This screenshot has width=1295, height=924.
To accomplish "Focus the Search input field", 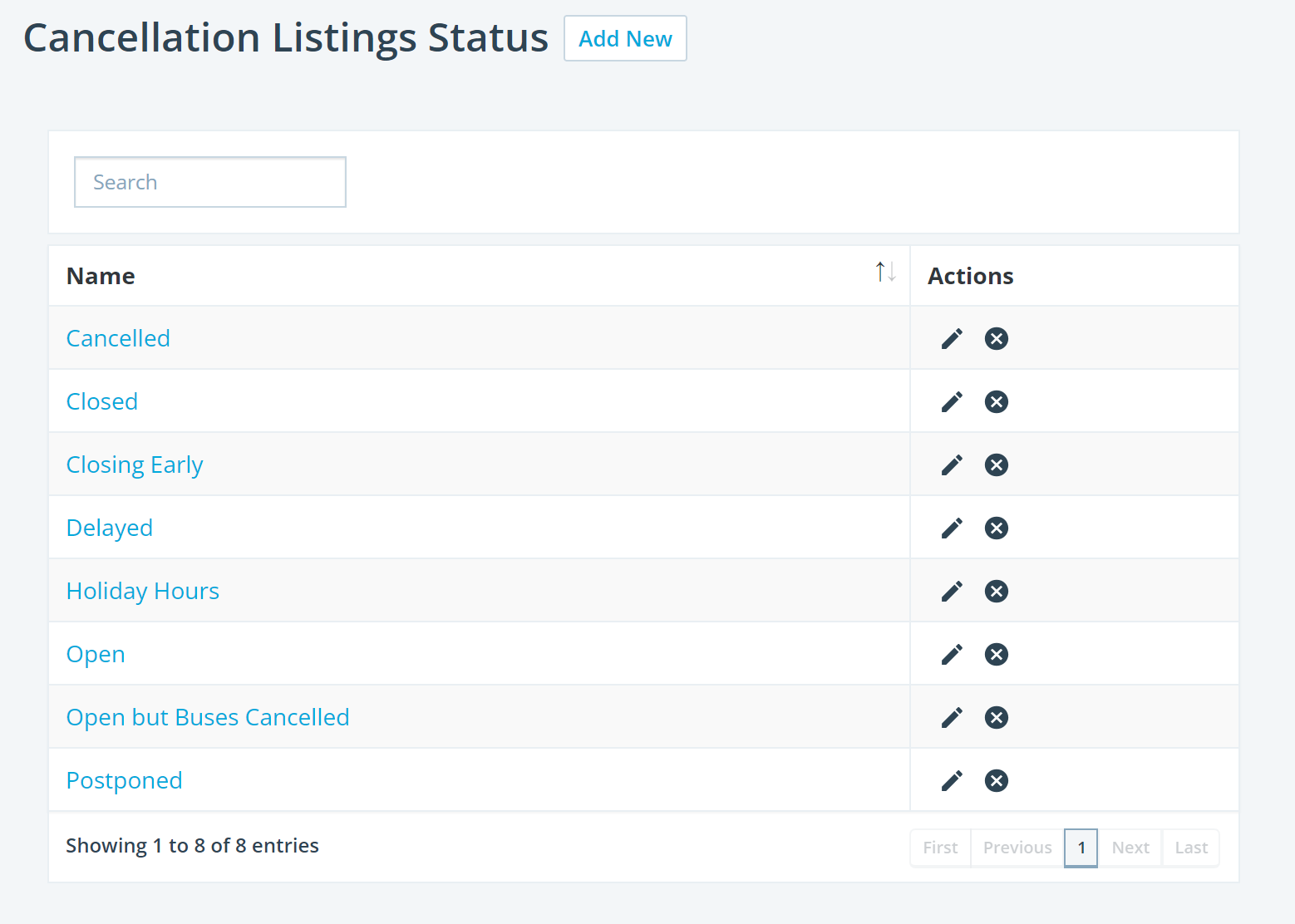I will (210, 182).
